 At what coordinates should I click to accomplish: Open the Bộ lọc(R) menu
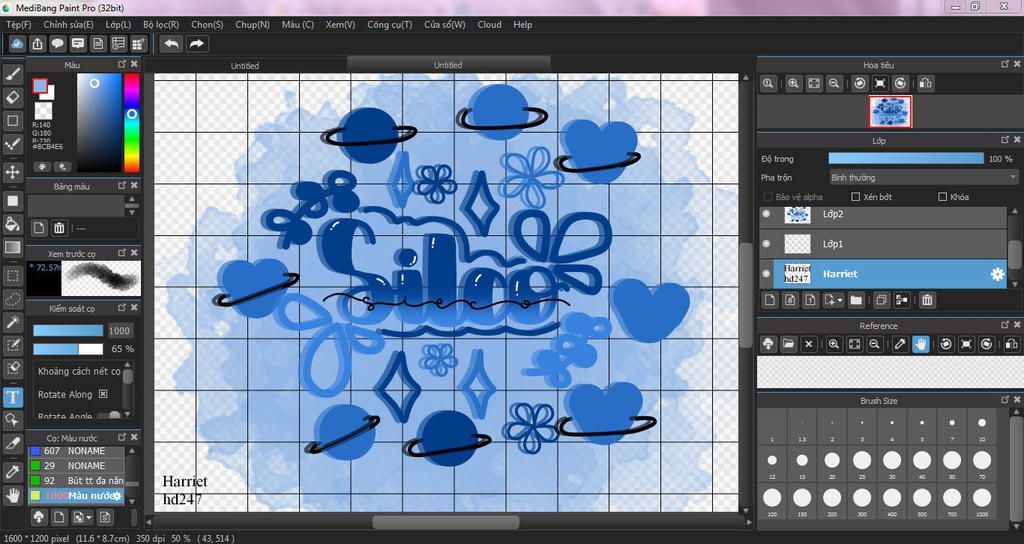coord(161,24)
